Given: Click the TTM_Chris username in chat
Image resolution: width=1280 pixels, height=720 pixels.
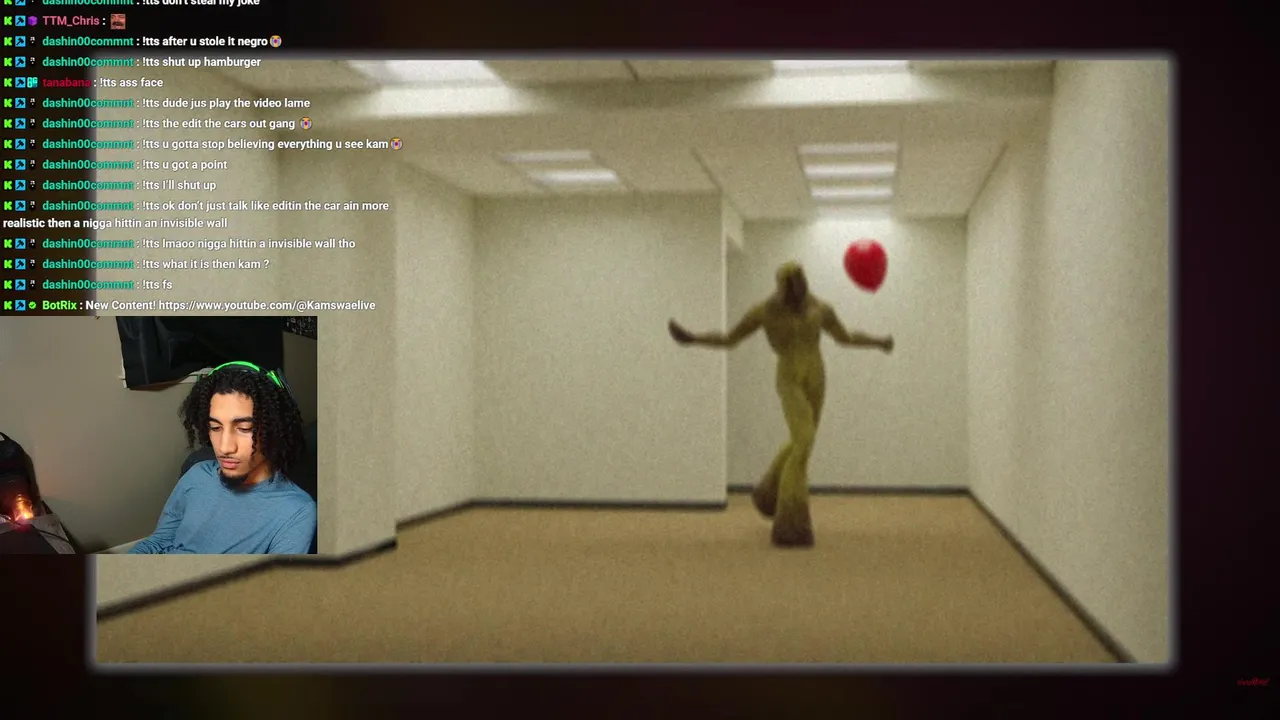Looking at the screenshot, I should [70, 21].
